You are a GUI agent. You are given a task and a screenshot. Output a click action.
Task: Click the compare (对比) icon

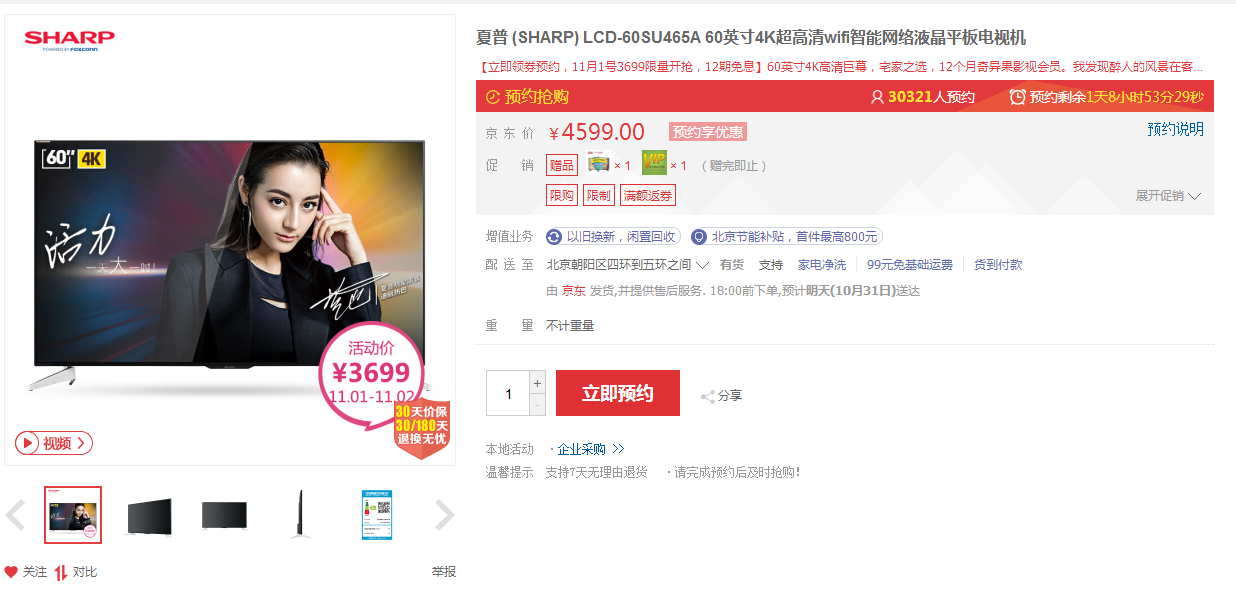click(61, 572)
